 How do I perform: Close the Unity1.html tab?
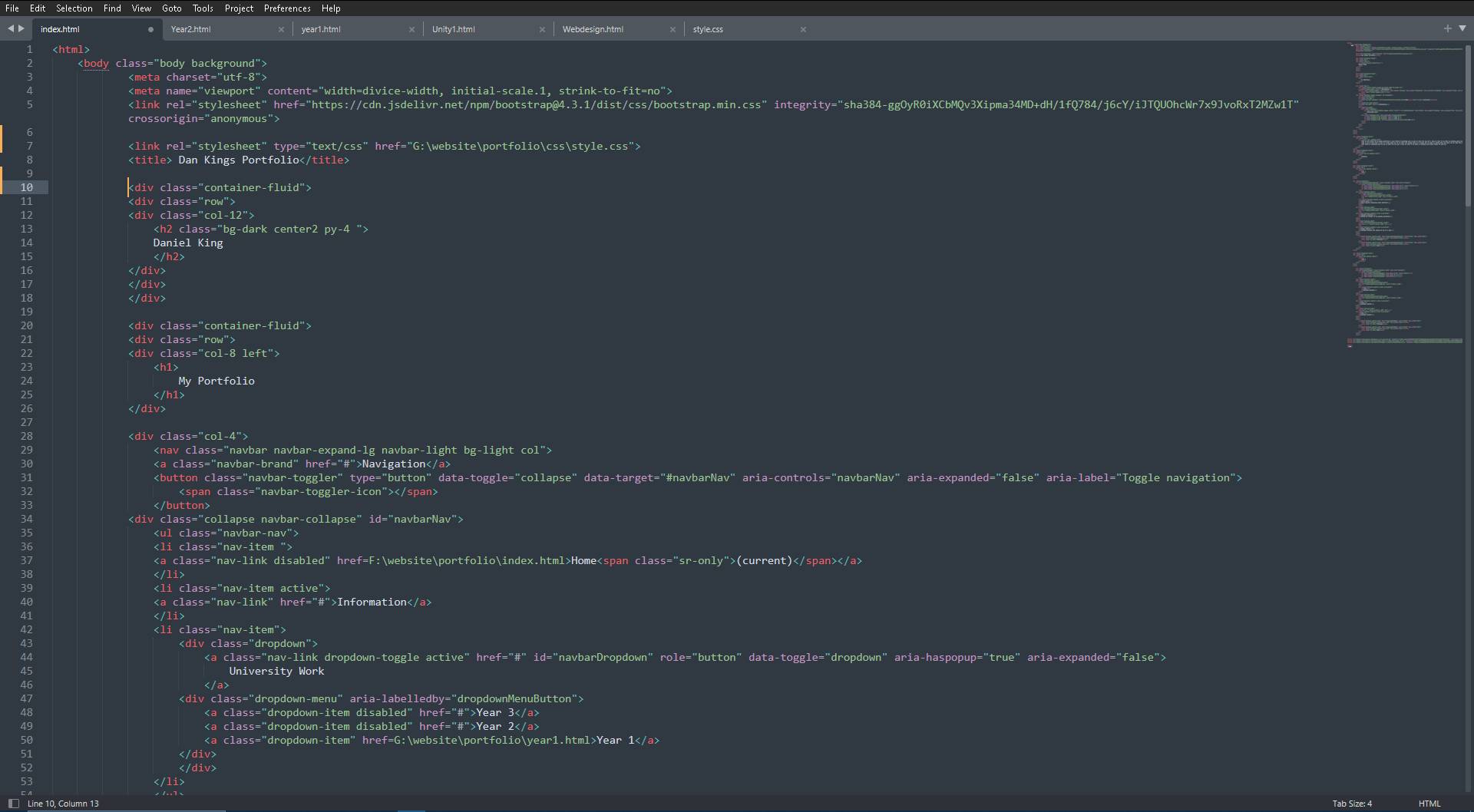(x=542, y=29)
